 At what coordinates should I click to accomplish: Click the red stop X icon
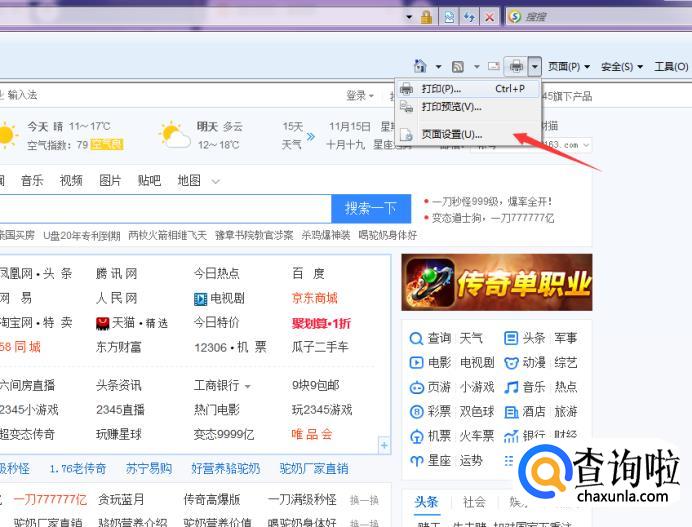coord(489,17)
